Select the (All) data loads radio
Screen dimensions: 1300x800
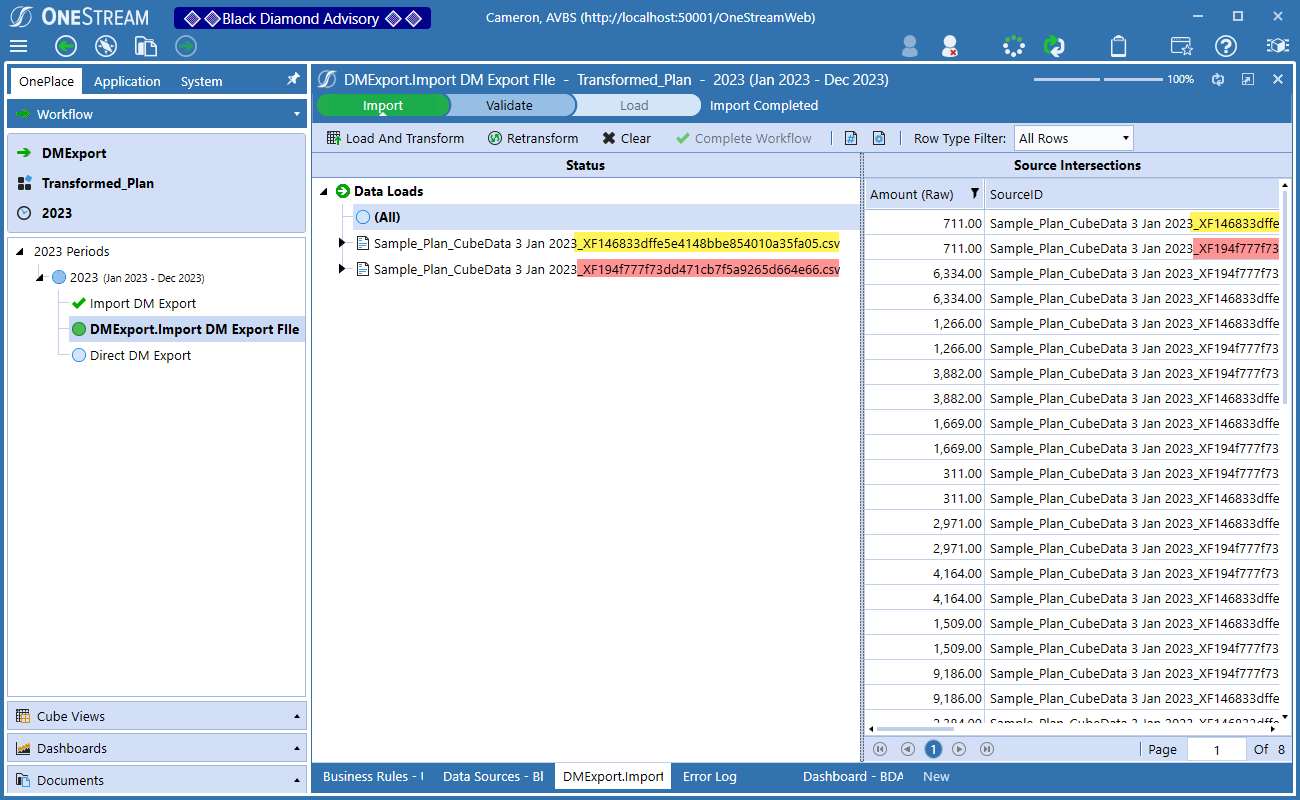(363, 217)
